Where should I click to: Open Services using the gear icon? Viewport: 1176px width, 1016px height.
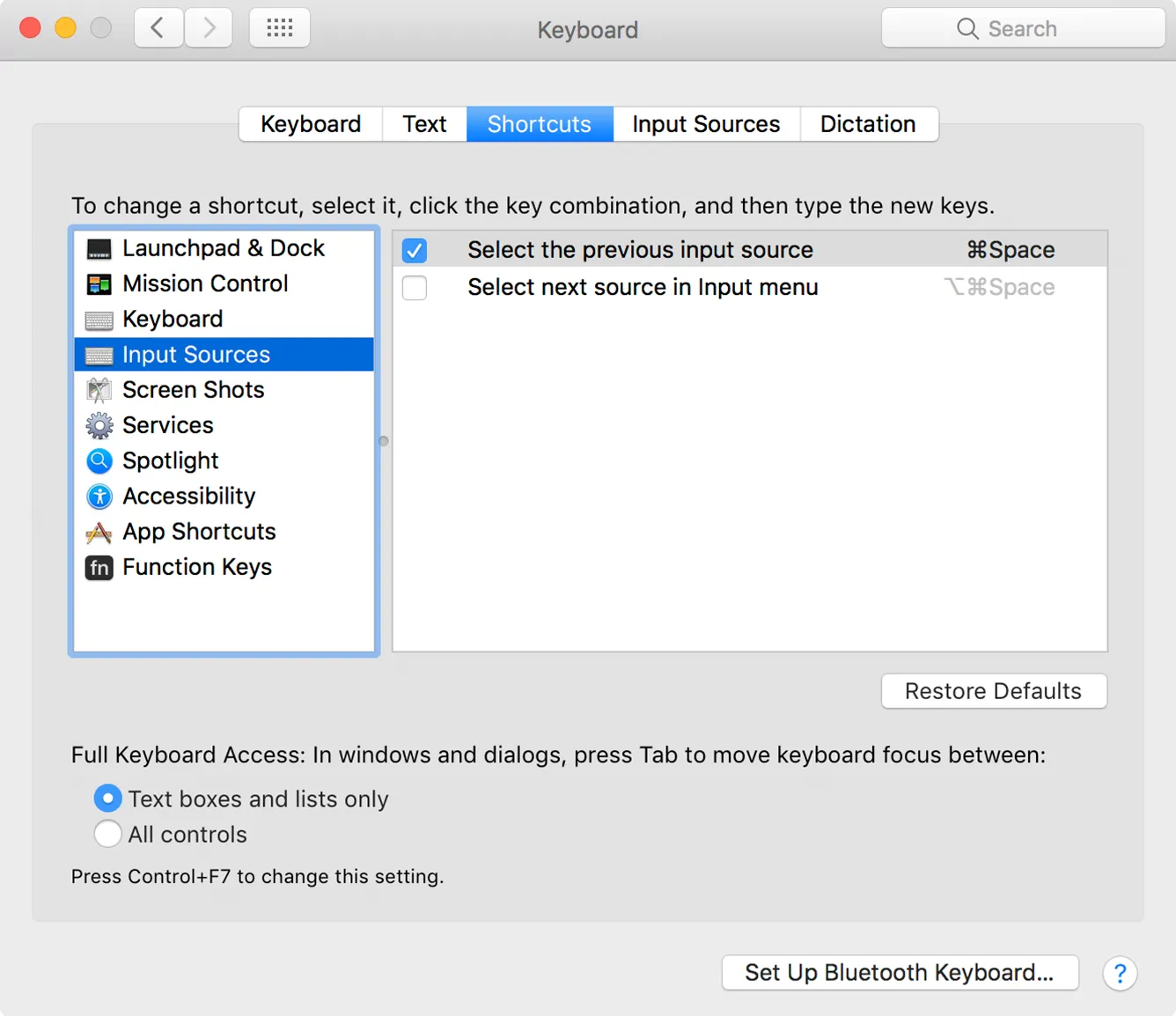tap(99, 425)
